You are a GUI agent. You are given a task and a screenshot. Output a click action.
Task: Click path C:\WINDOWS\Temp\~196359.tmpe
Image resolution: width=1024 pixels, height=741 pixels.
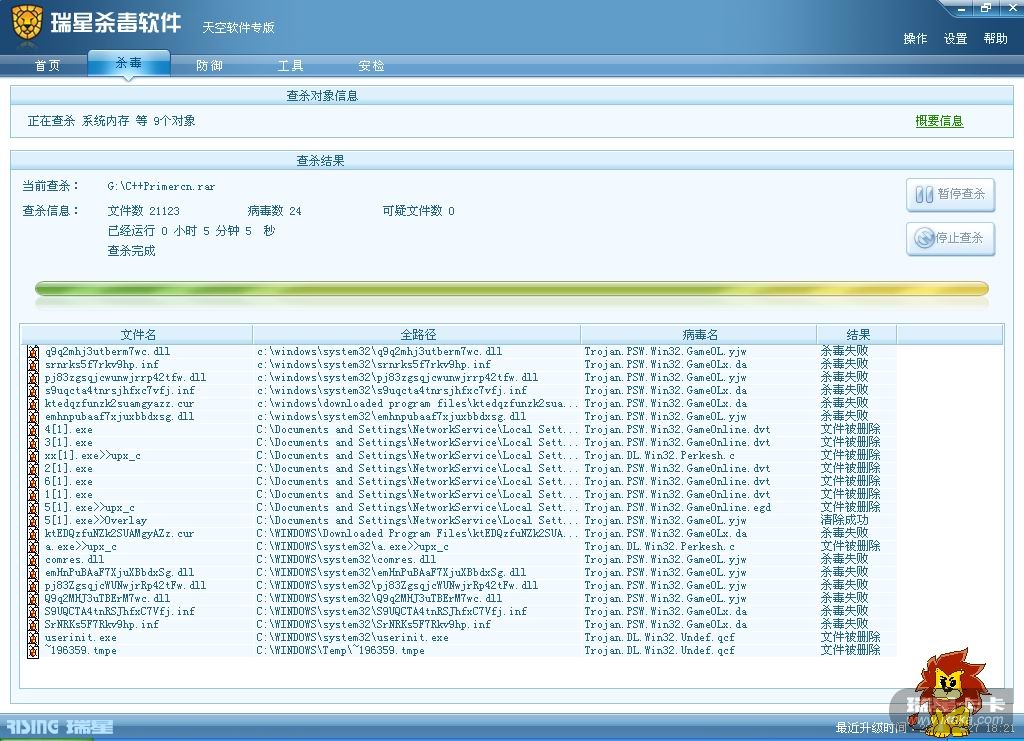(x=340, y=651)
